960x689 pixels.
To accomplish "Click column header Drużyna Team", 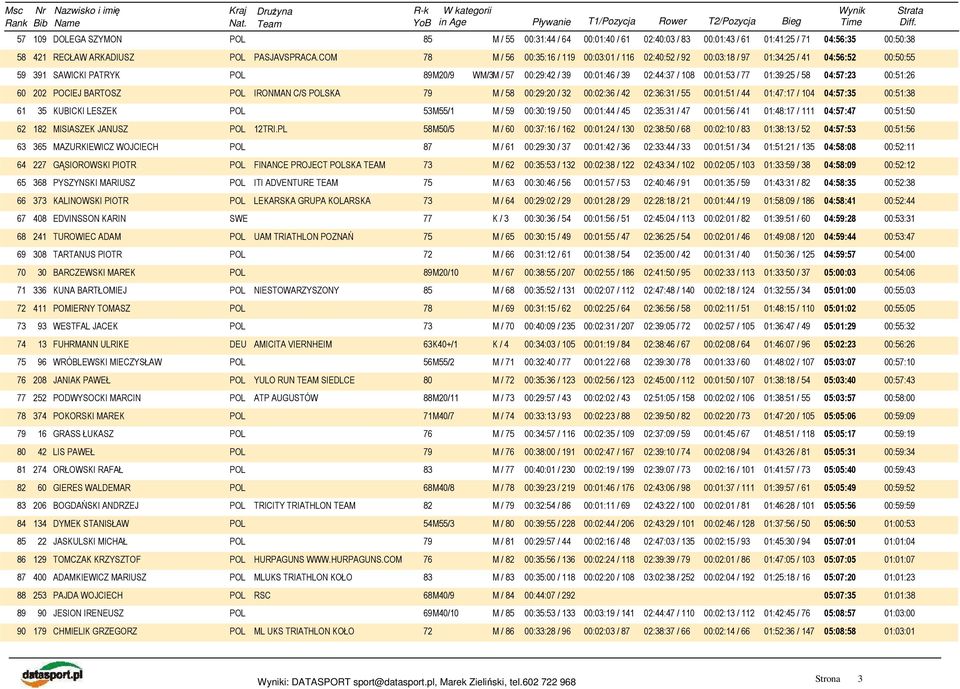I will (x=274, y=17).
